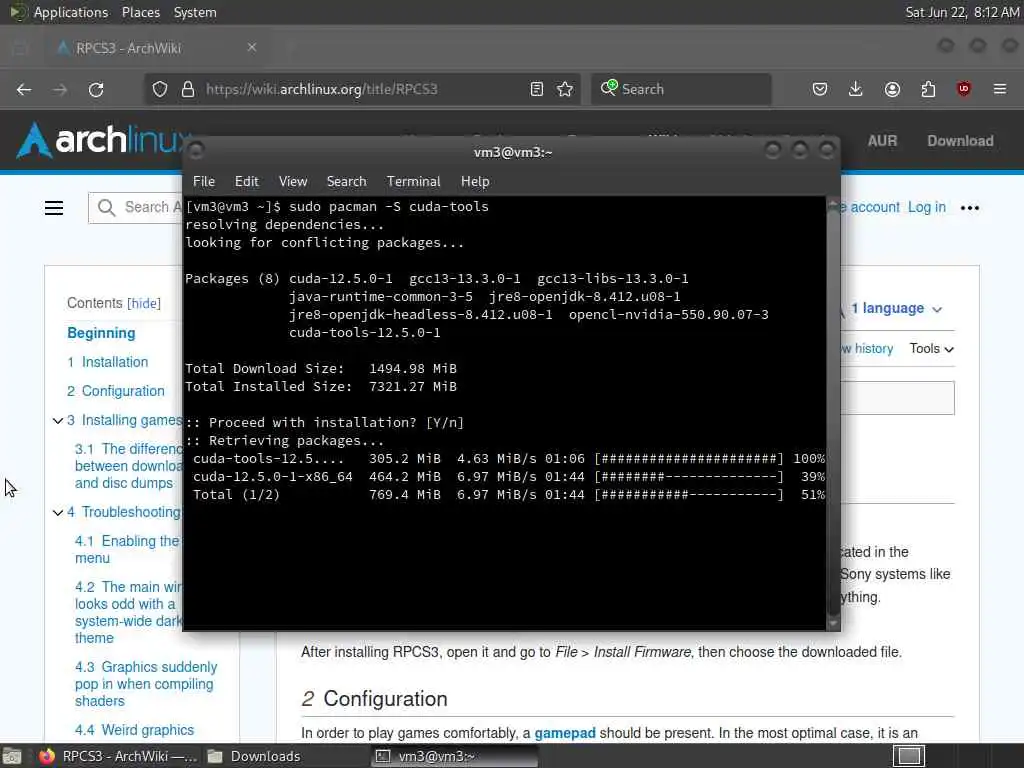This screenshot has height=768, width=1024.
Task: Go to Beginning in contents
Action: 101,333
